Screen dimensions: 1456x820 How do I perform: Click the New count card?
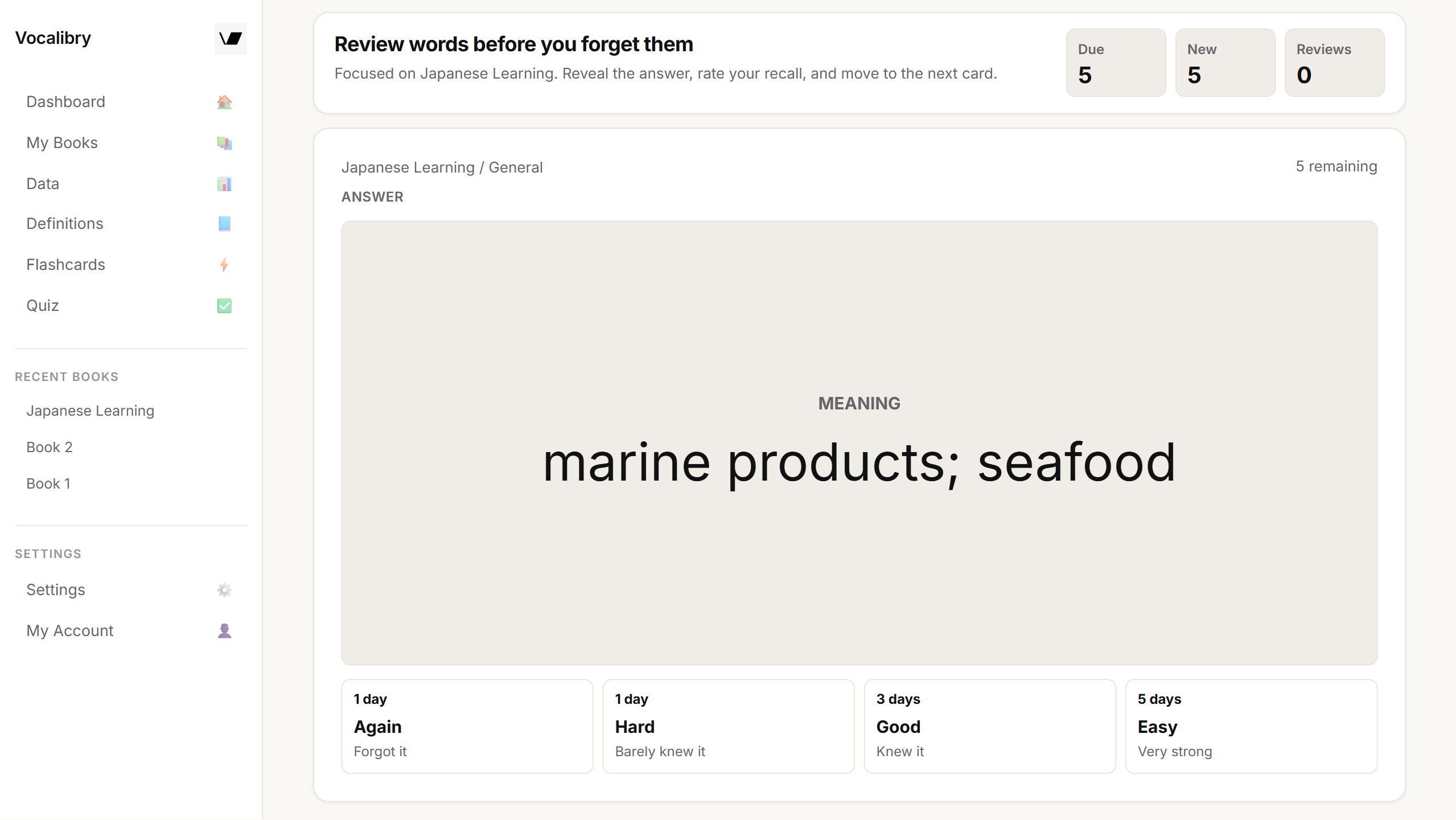1225,63
